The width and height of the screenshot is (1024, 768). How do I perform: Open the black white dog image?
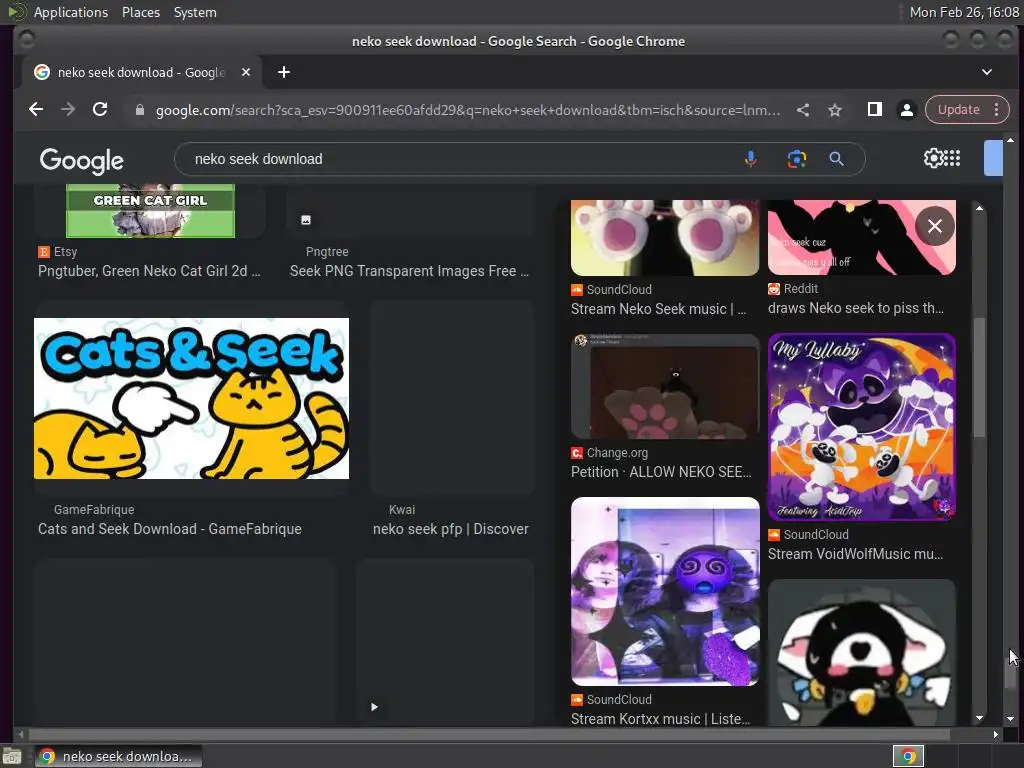(861, 653)
